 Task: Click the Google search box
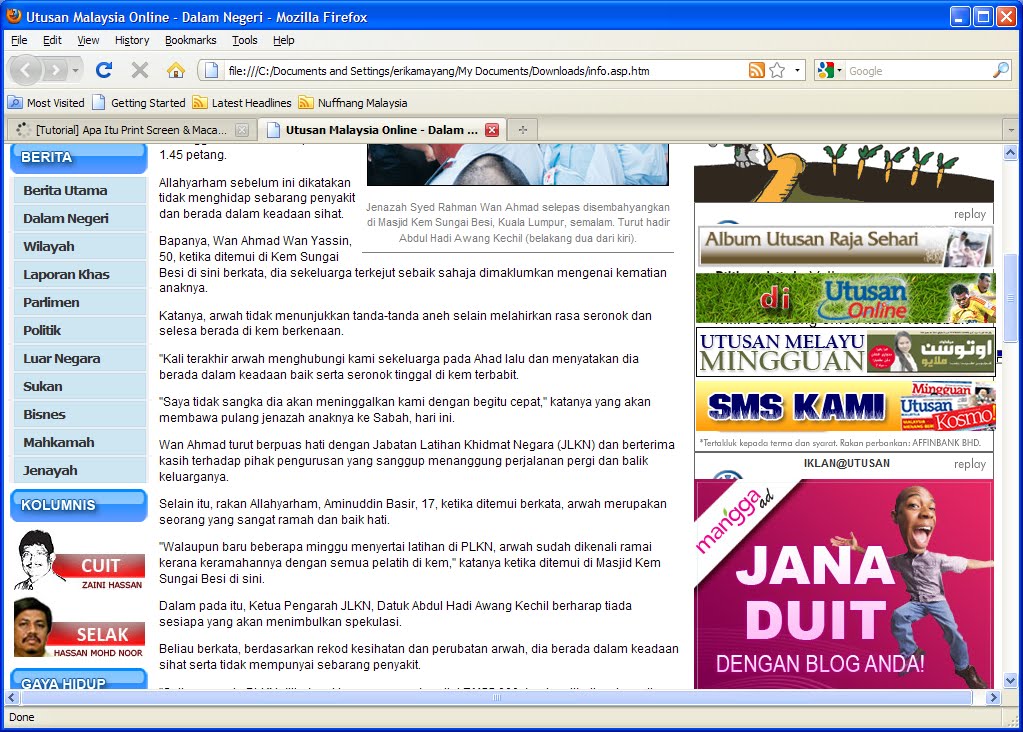click(x=919, y=70)
